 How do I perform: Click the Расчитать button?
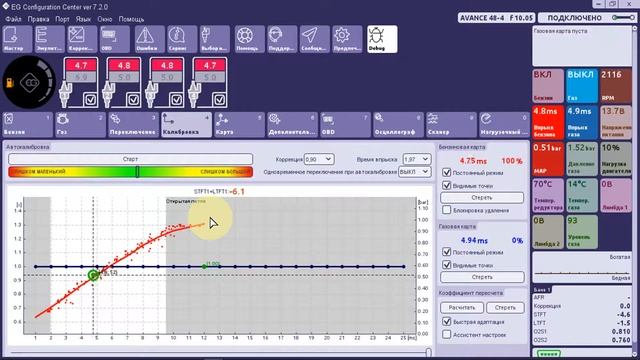tap(462, 307)
